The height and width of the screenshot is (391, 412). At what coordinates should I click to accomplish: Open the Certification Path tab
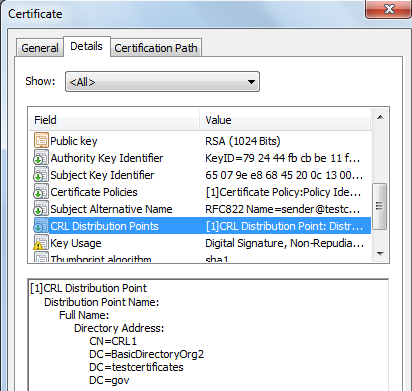[x=156, y=48]
